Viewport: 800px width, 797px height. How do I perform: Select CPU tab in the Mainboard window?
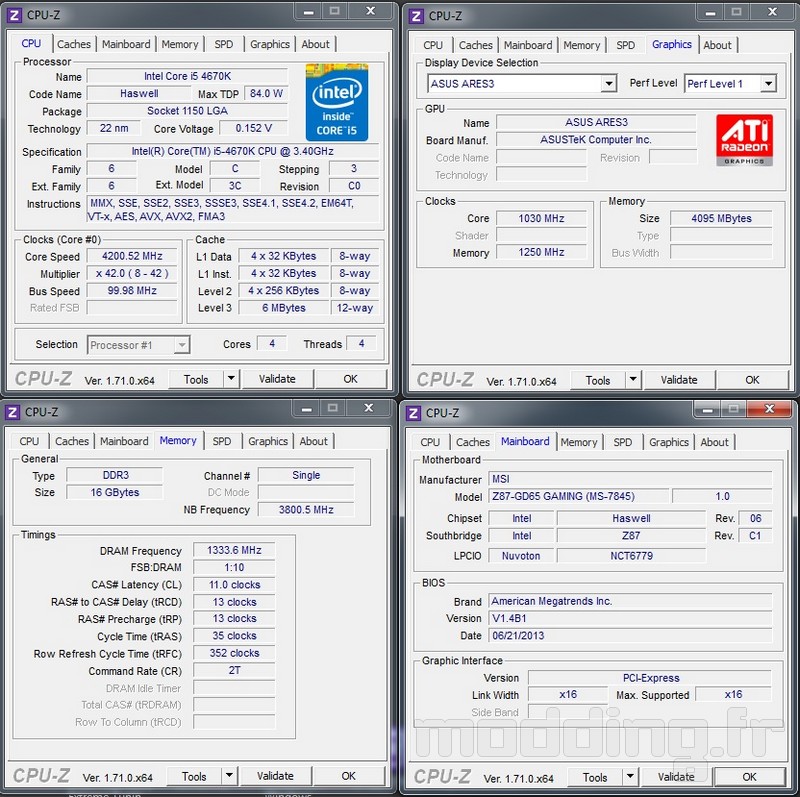point(430,442)
